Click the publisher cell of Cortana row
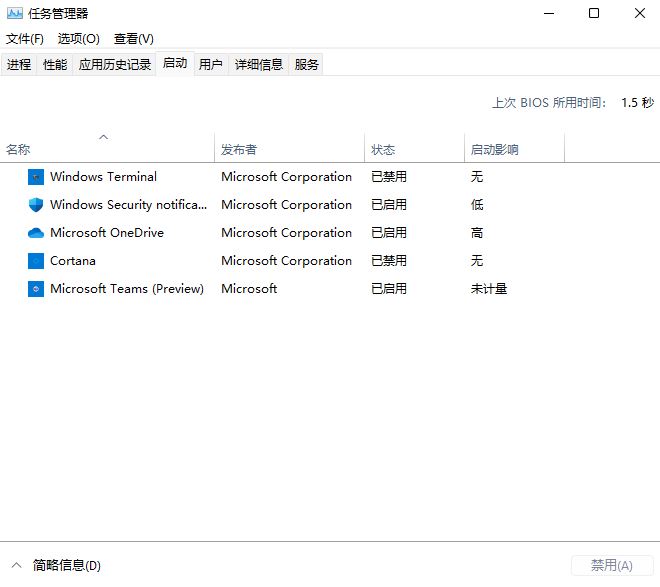Viewport: 660px width, 587px height. [287, 261]
